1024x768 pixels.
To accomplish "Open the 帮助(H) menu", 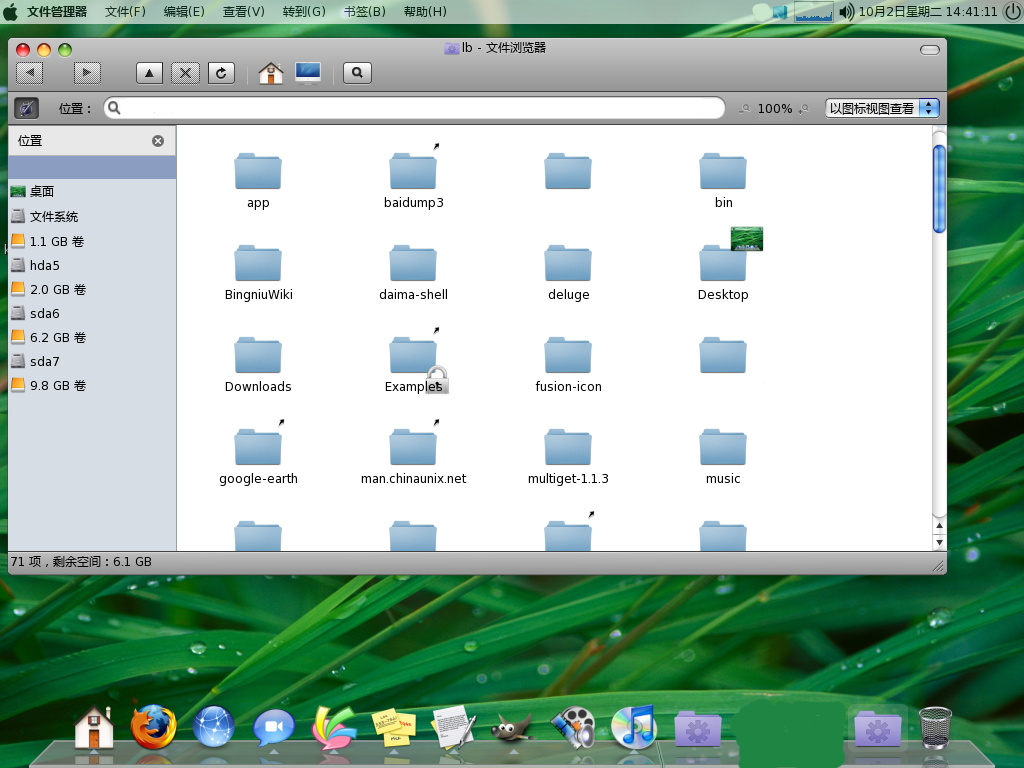I will 425,12.
